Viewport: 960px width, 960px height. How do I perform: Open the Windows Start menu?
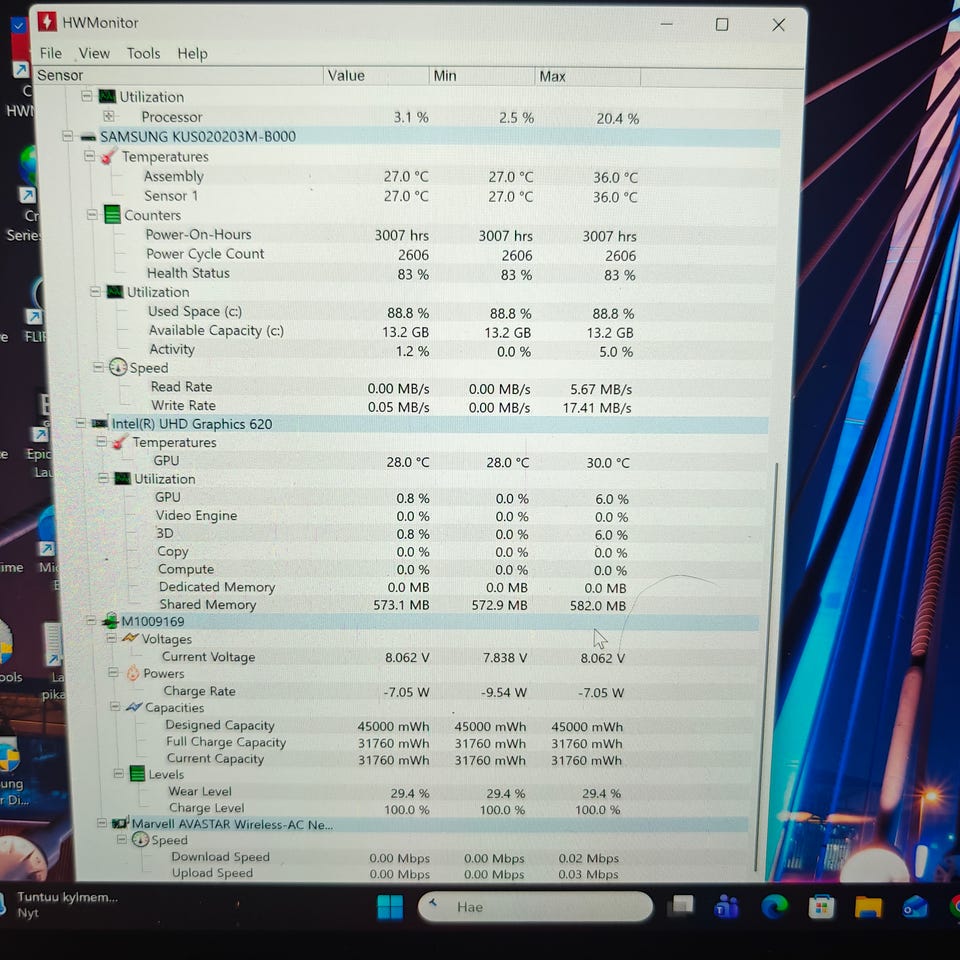tap(390, 907)
